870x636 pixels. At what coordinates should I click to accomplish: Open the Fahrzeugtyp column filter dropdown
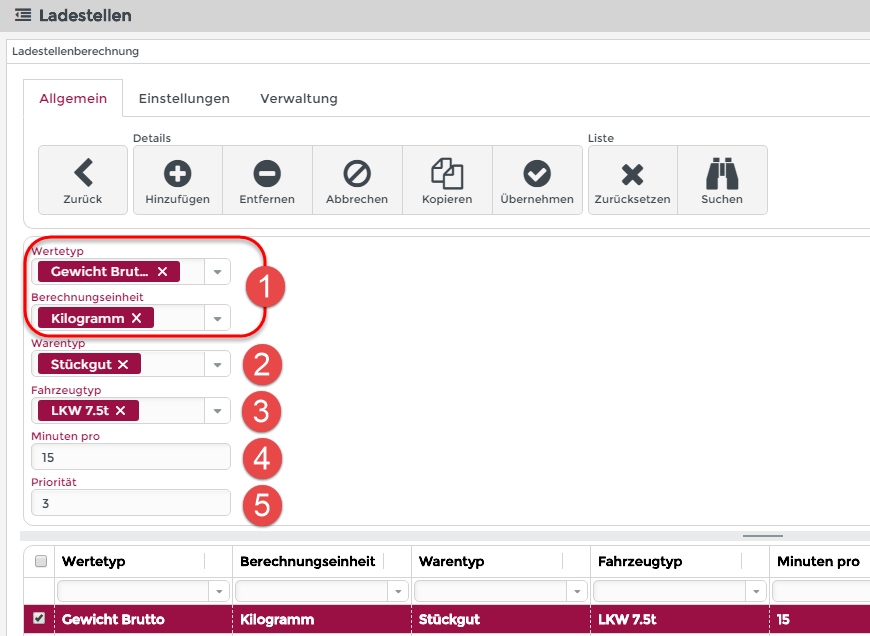[x=756, y=592]
